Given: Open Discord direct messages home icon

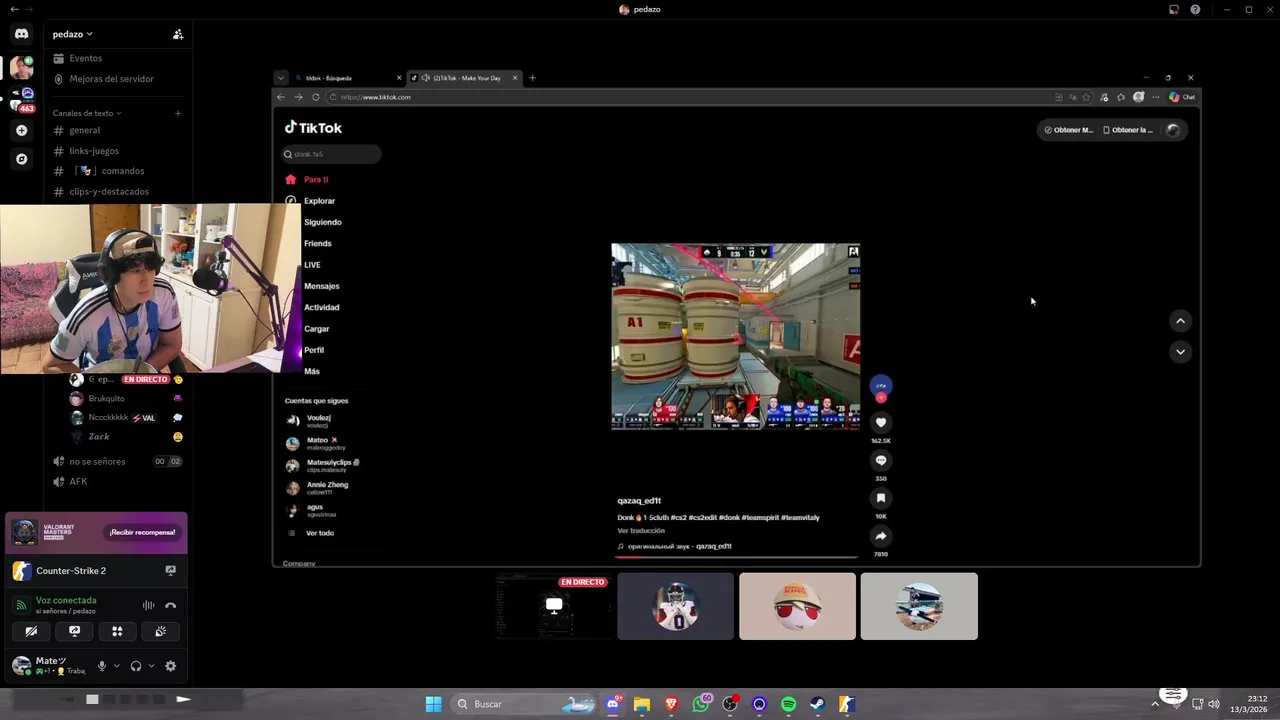Looking at the screenshot, I should click(21, 34).
